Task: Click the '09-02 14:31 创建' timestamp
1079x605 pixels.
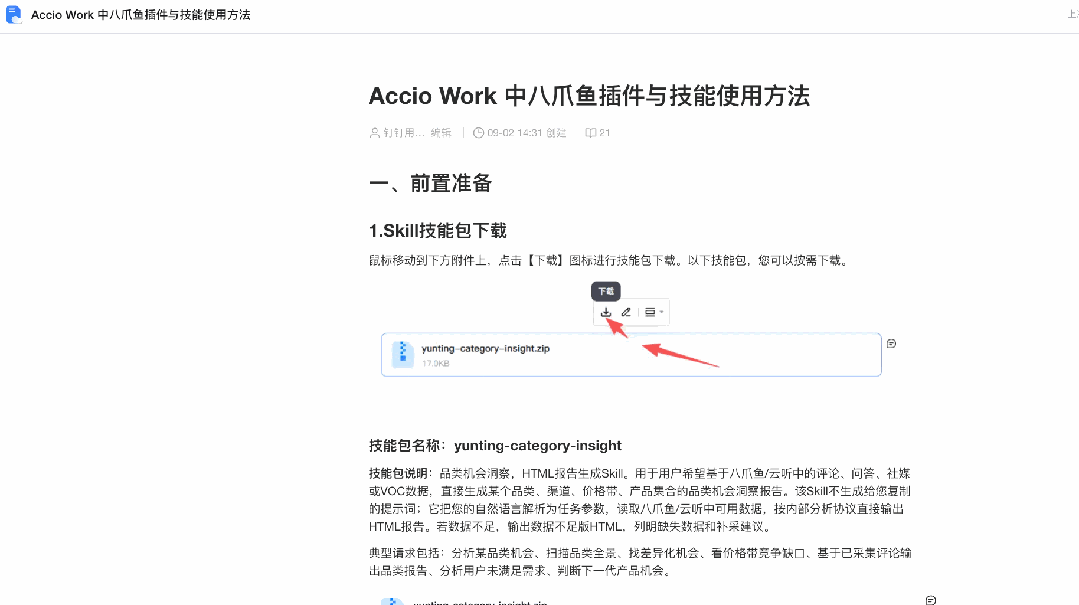Action: [526, 133]
